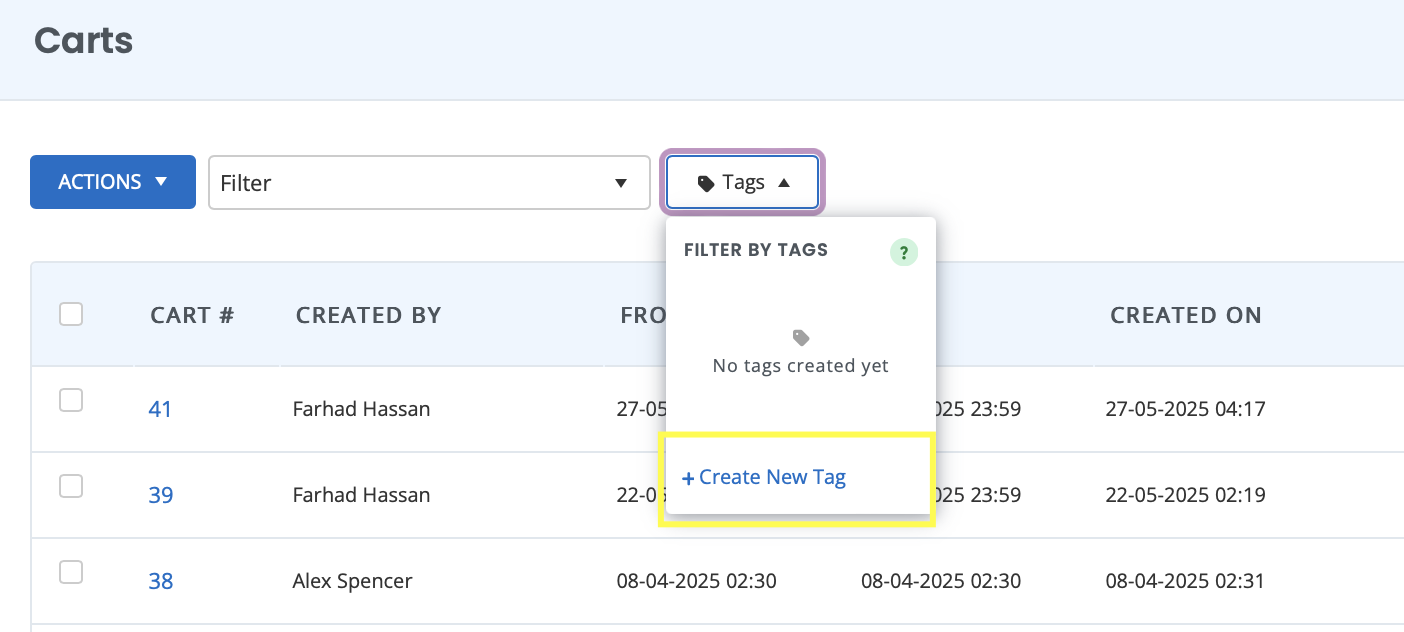Viewport: 1404px width, 632px height.
Task: Click the CREATED BY column header
Action: (x=369, y=315)
